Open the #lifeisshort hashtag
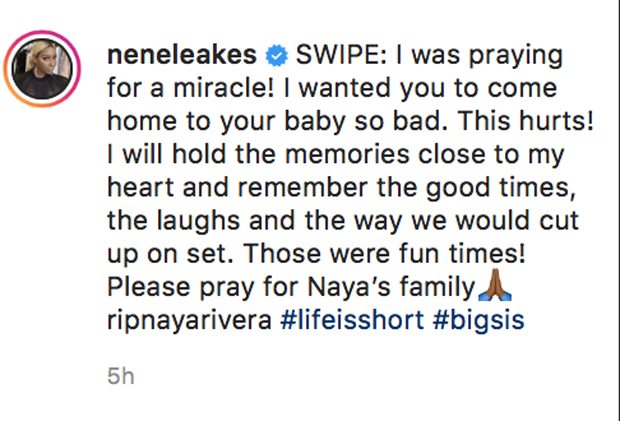 coord(352,319)
